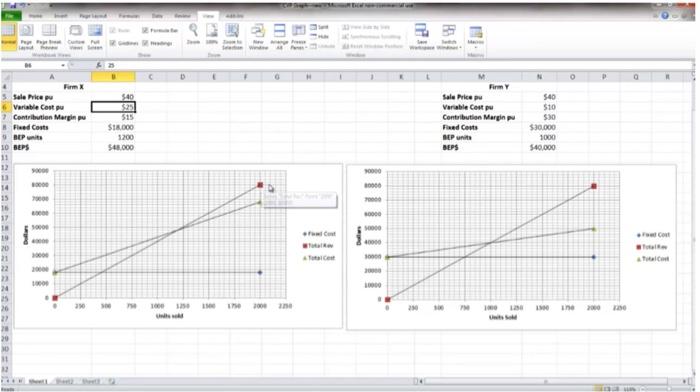Click the Split window button
700x392 pixels.
point(320,27)
